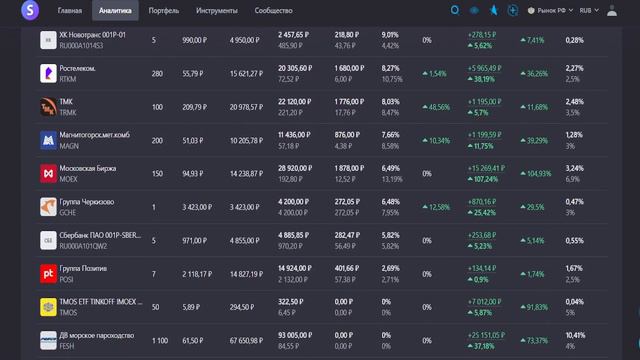Open the Московская Биржа instrument page
Viewport: 640px width, 360px height.
point(88,169)
